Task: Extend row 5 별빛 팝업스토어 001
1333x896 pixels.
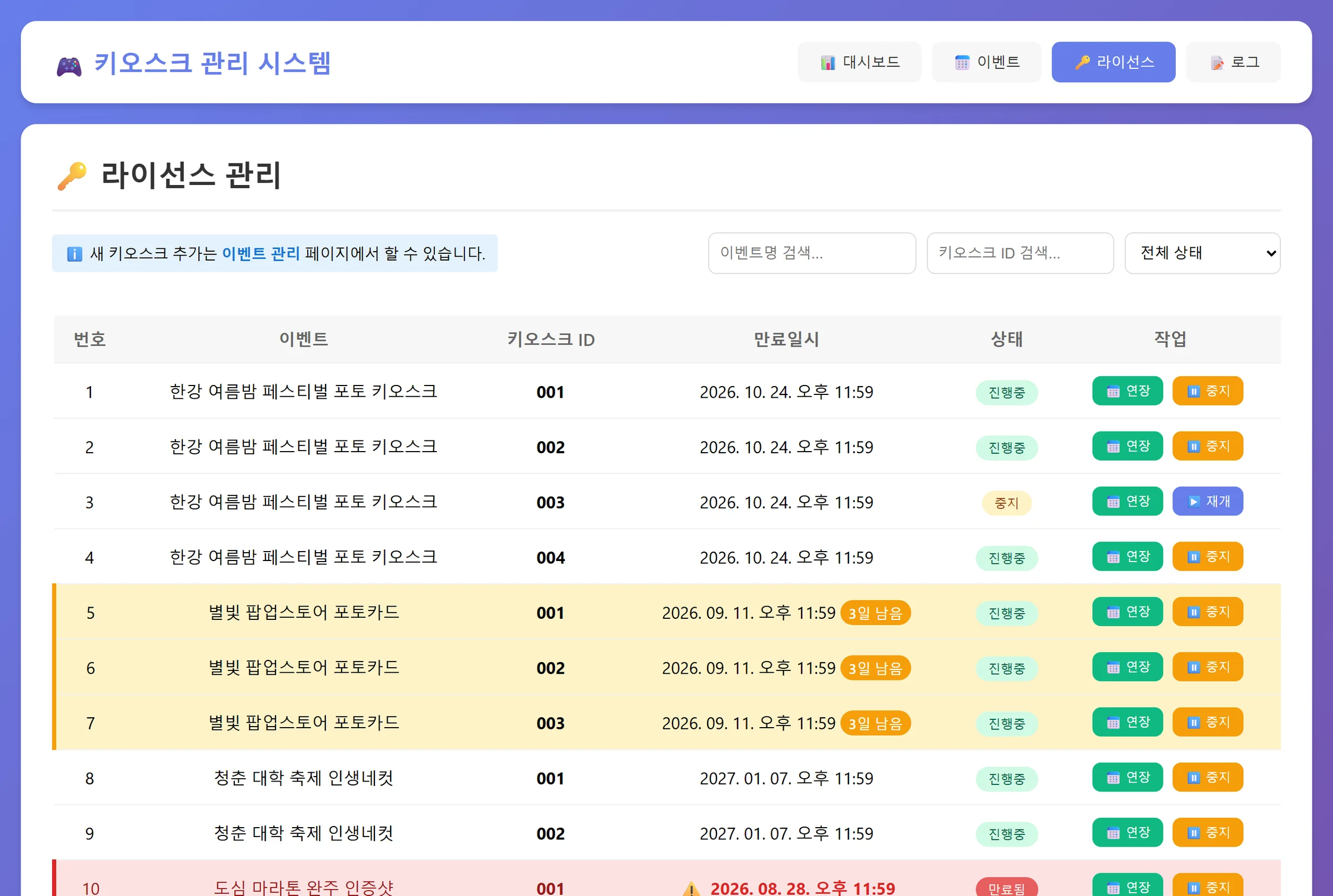Action: (1127, 612)
